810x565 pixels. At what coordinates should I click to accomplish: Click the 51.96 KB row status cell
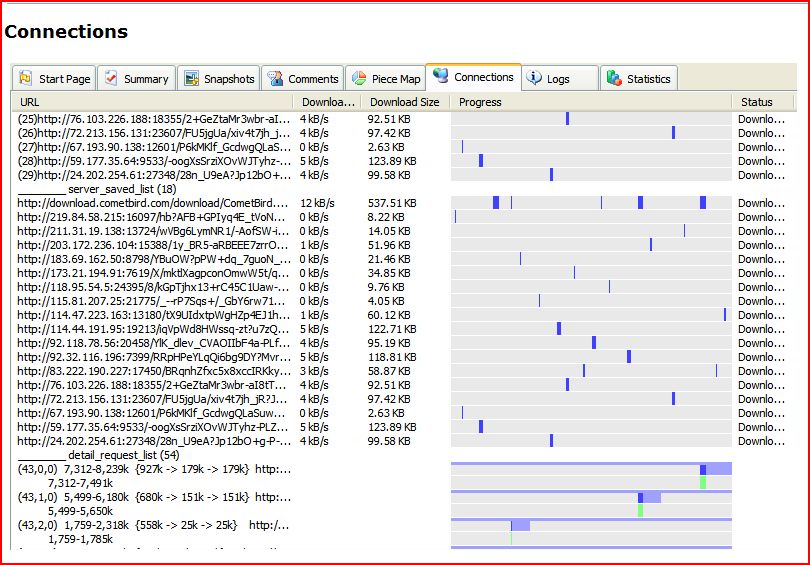click(761, 245)
